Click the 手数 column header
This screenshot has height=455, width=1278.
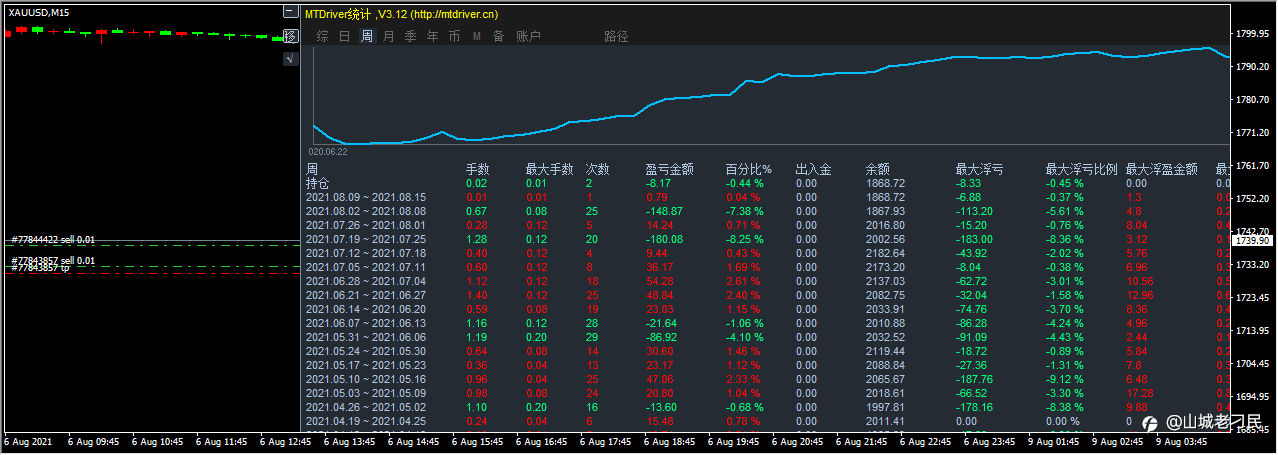[x=478, y=170]
